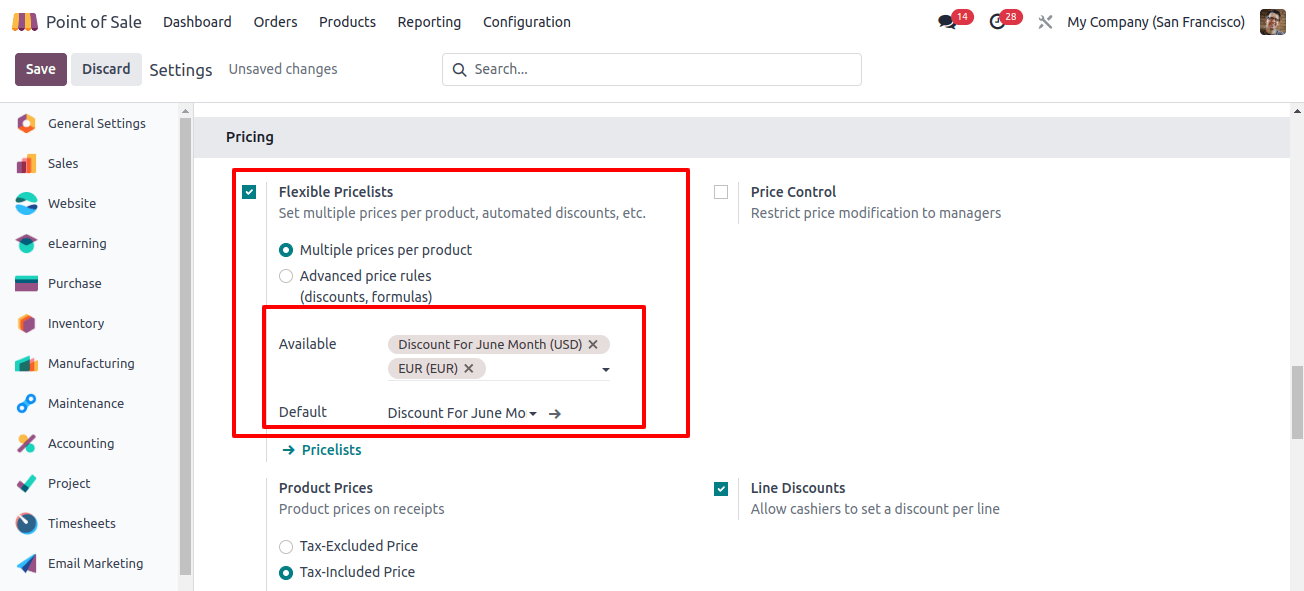Save the settings changes
1304x591 pixels.
click(41, 69)
